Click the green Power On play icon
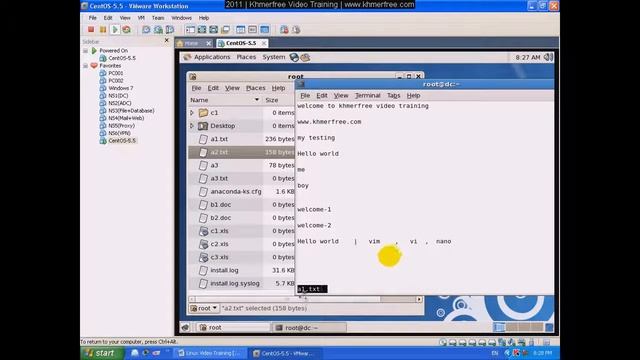 click(115, 29)
